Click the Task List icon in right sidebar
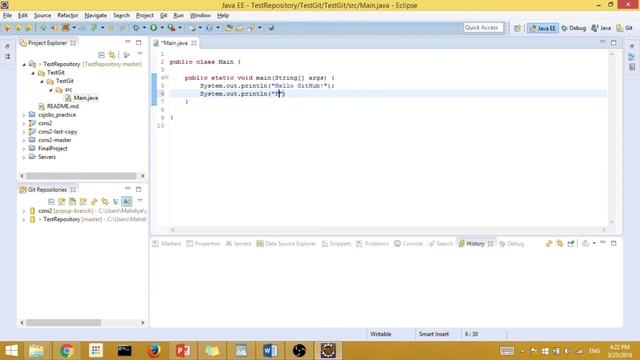This screenshot has width=640, height=360. [x=632, y=67]
